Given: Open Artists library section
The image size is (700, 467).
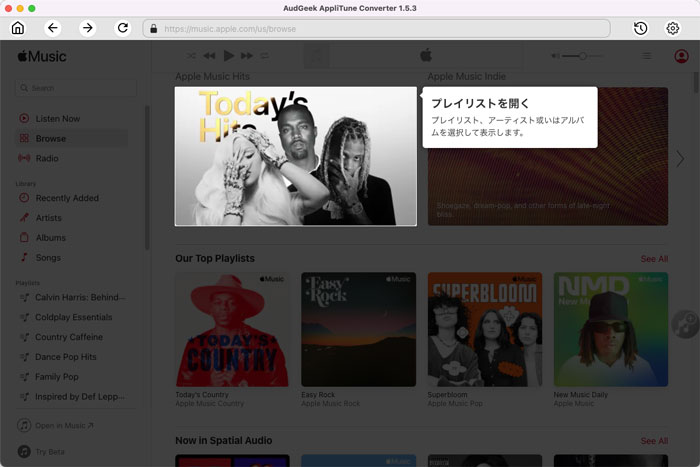Looking at the screenshot, I should pos(71,218).
